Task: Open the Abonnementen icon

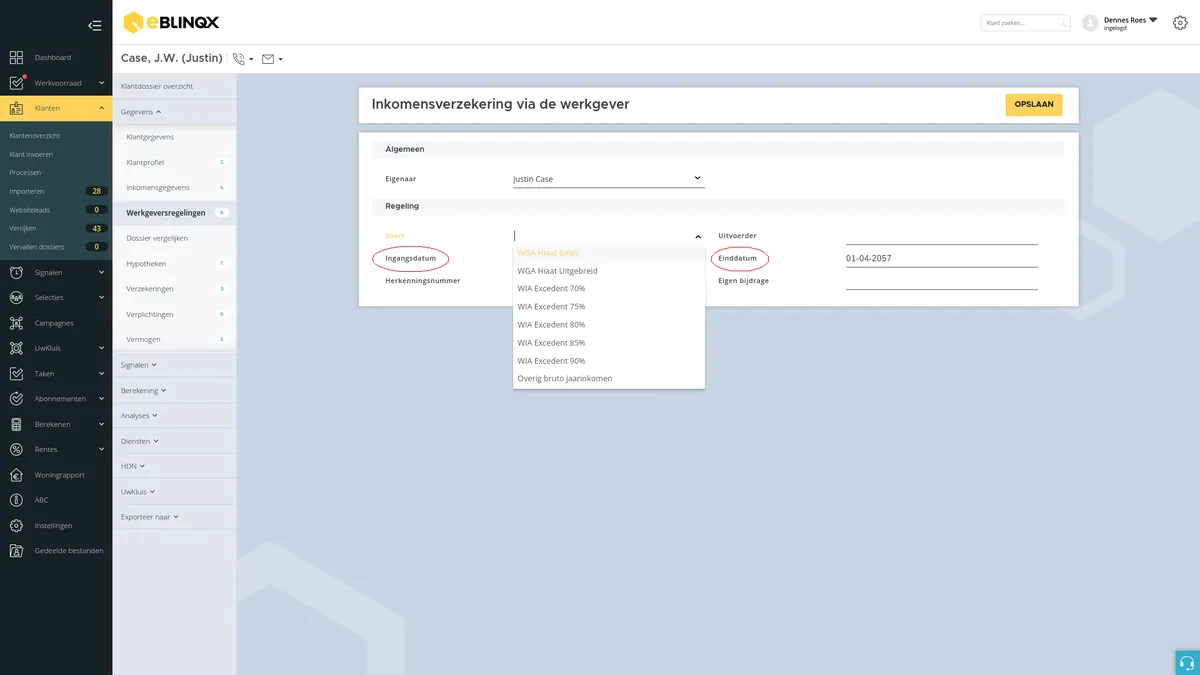Action: point(16,398)
